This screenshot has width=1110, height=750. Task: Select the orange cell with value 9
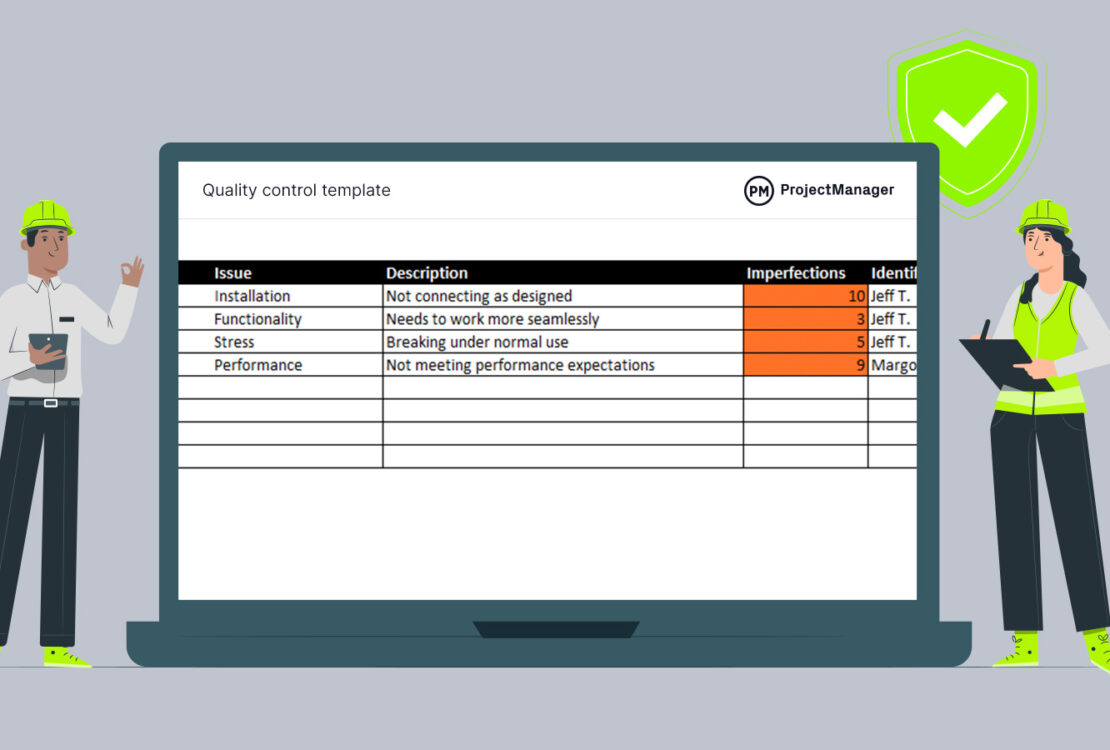(805, 365)
